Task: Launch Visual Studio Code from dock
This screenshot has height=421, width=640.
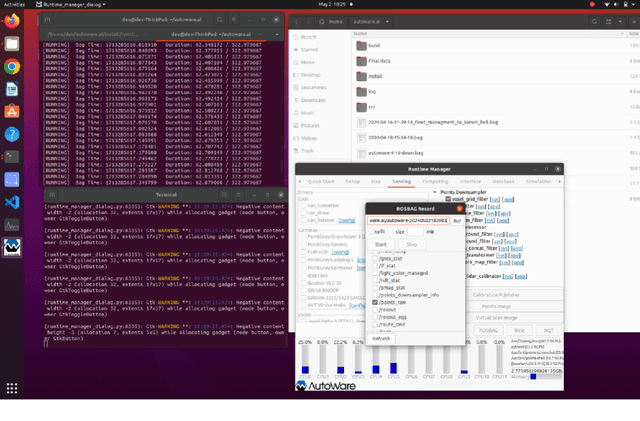Action: coord(12,202)
